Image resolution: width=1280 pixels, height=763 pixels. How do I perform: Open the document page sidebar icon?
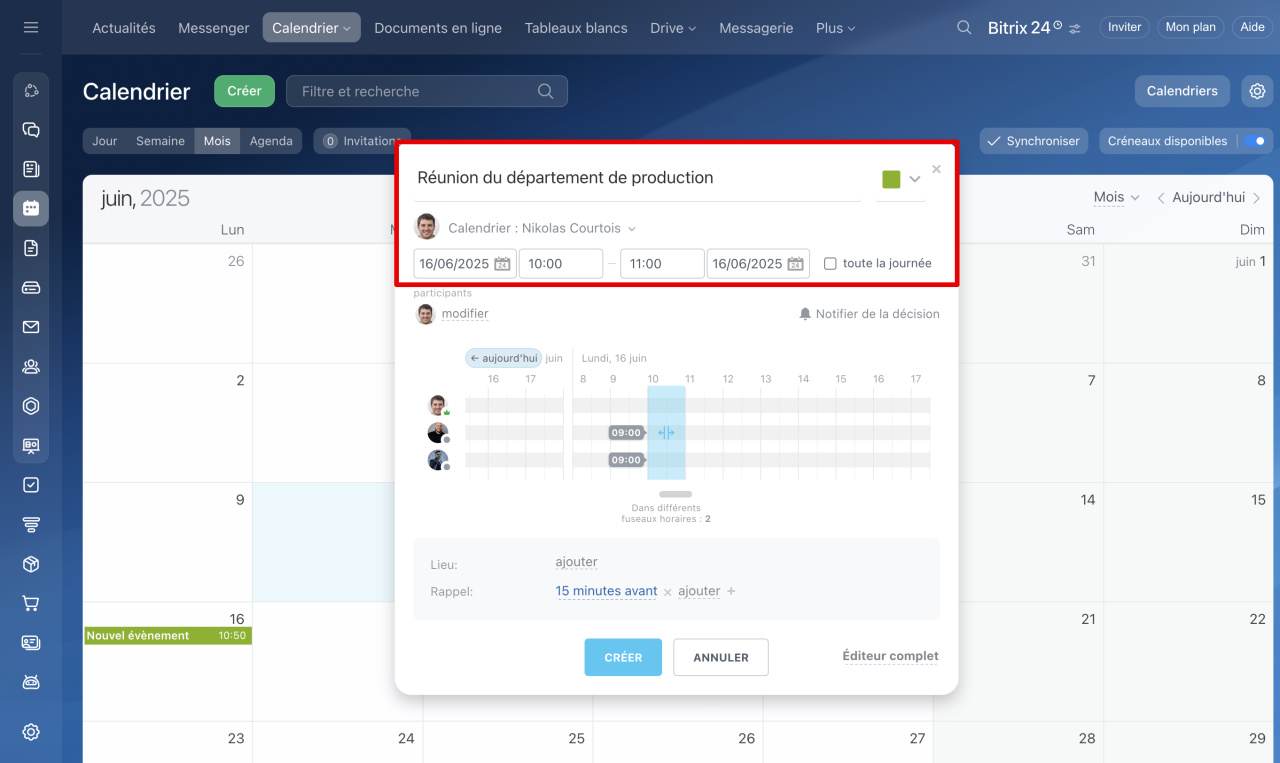point(31,248)
